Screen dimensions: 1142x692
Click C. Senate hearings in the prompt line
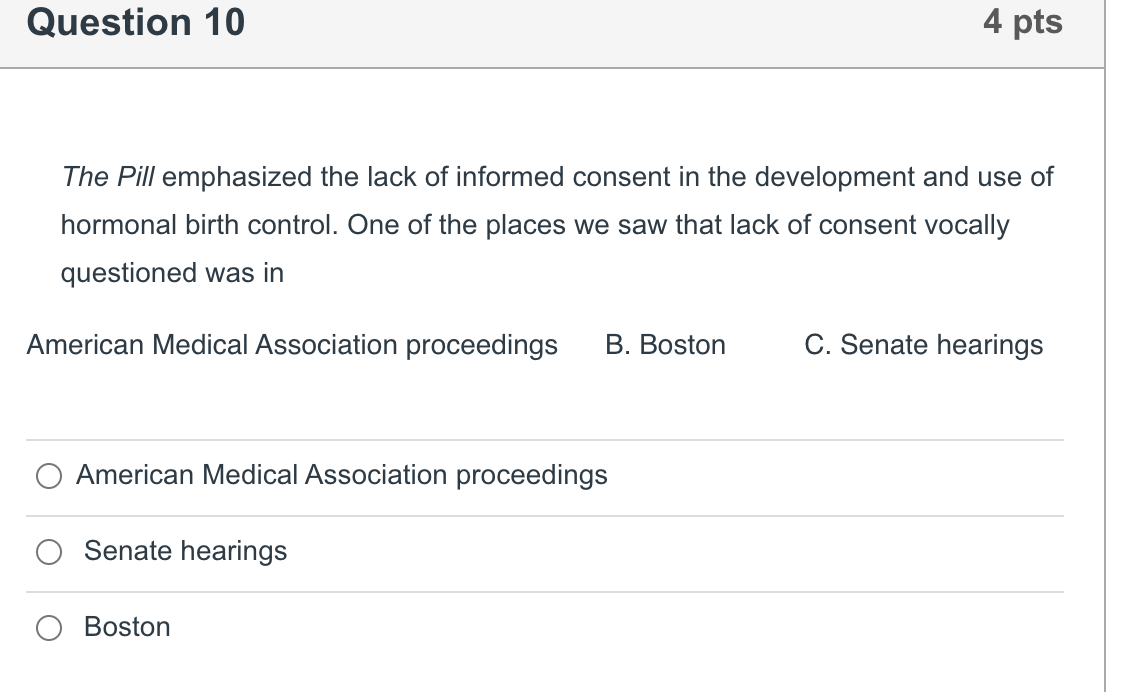click(923, 345)
